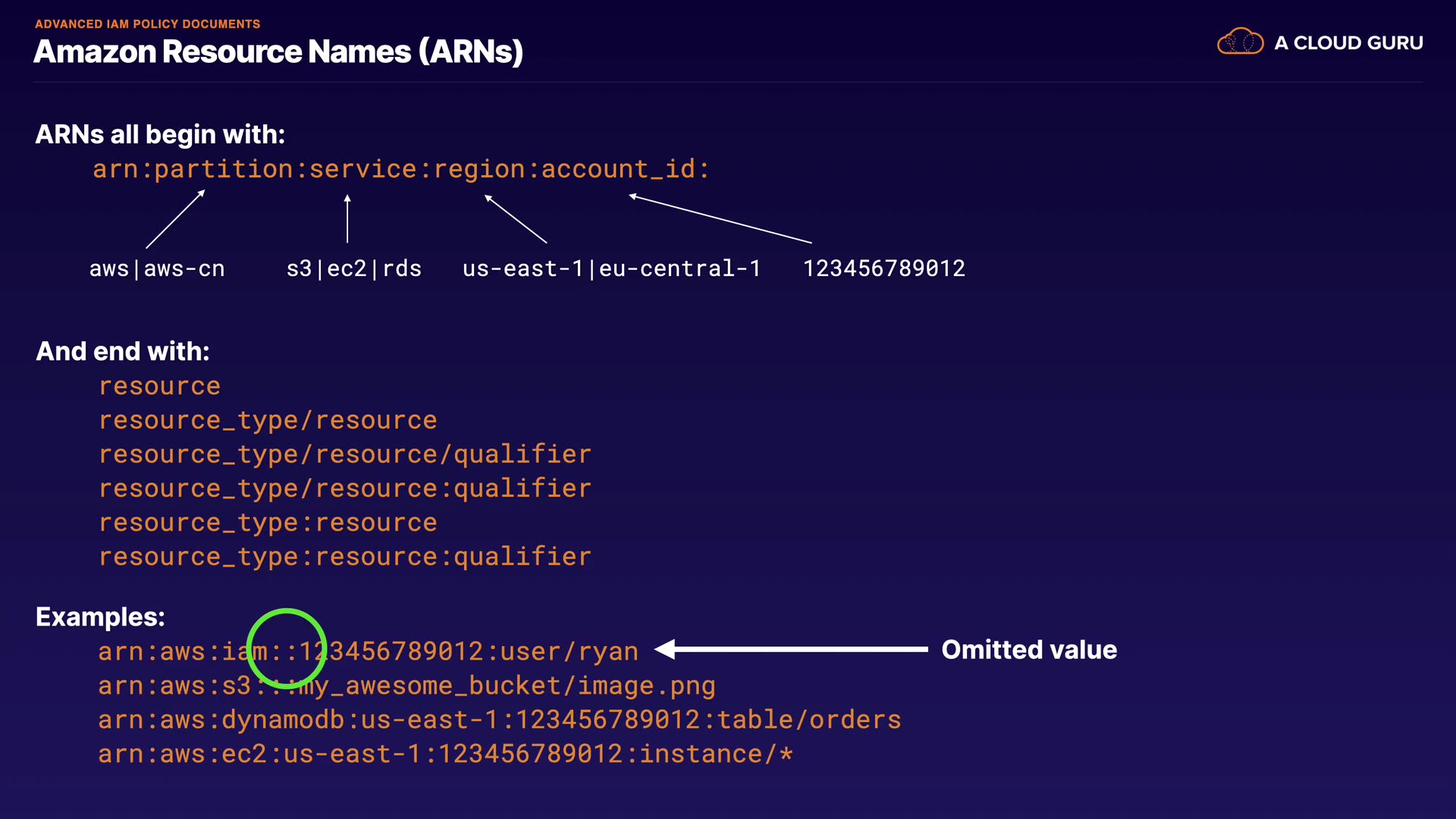The image size is (1456, 819).
Task: Click the arrow pointing to partition
Action: tap(175, 219)
